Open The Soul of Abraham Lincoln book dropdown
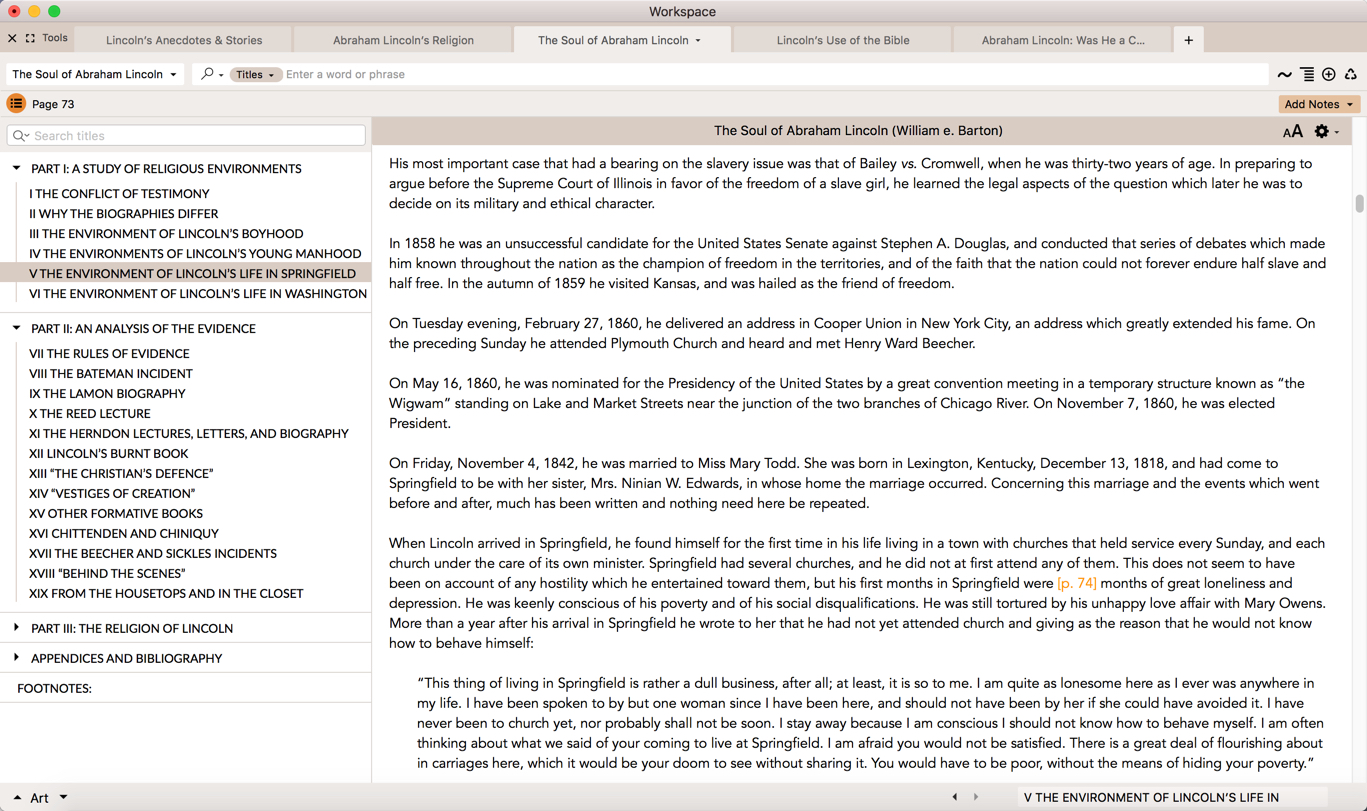Image resolution: width=1367 pixels, height=811 pixels. [x=94, y=74]
